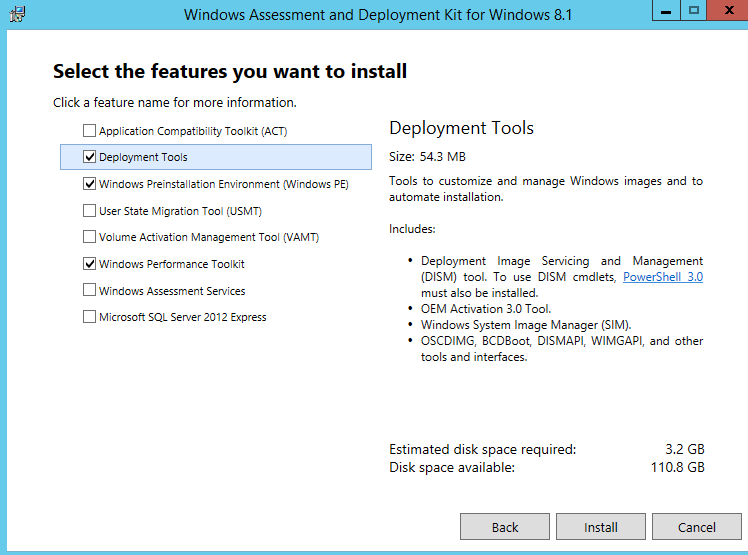
Task: Click the installer icon in the title bar
Action: [x=17, y=14]
